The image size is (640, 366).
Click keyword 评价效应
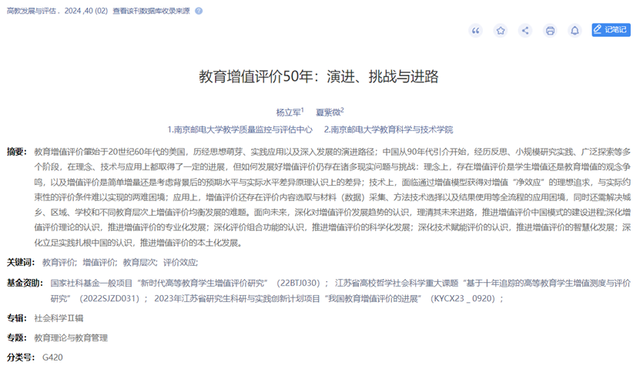pos(180,262)
